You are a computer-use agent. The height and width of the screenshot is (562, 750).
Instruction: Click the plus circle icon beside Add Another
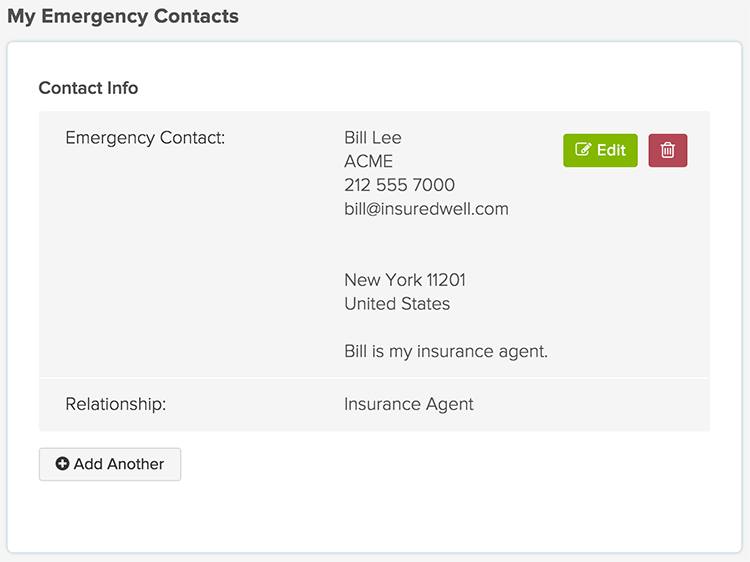[x=62, y=464]
